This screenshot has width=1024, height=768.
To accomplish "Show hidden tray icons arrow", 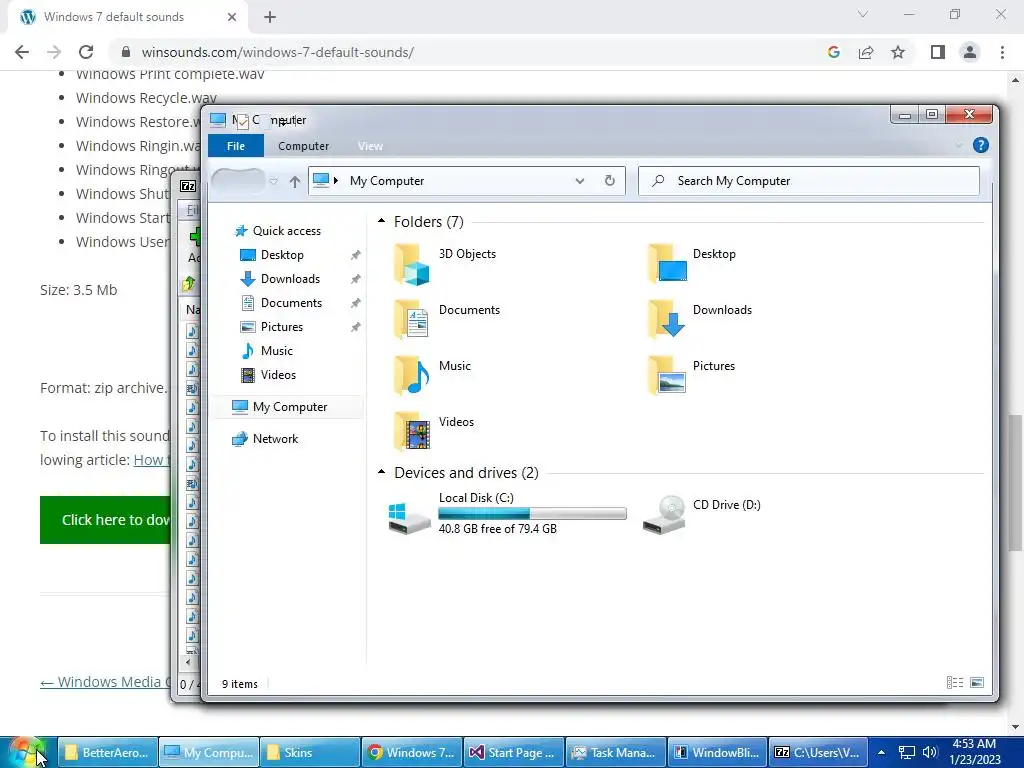I will pos(881,752).
